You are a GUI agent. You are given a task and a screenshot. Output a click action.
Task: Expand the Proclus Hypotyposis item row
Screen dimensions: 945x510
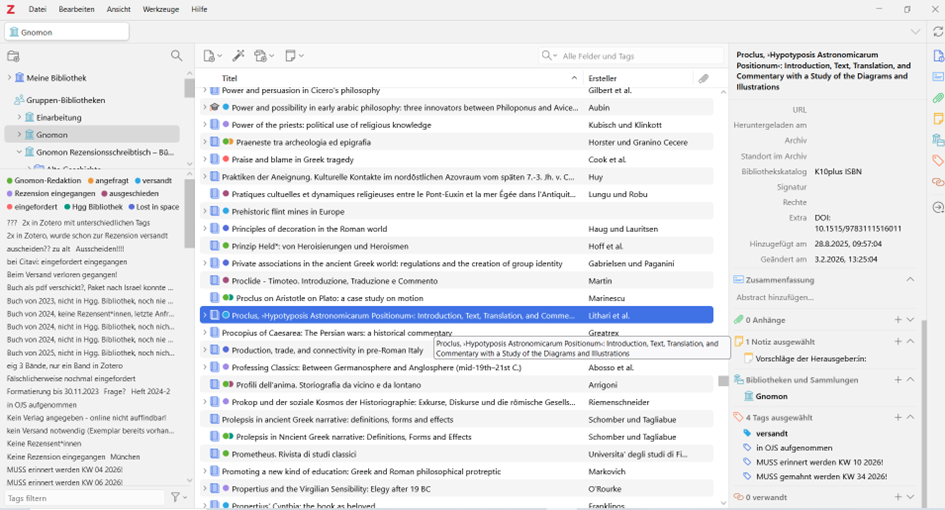tap(204, 315)
